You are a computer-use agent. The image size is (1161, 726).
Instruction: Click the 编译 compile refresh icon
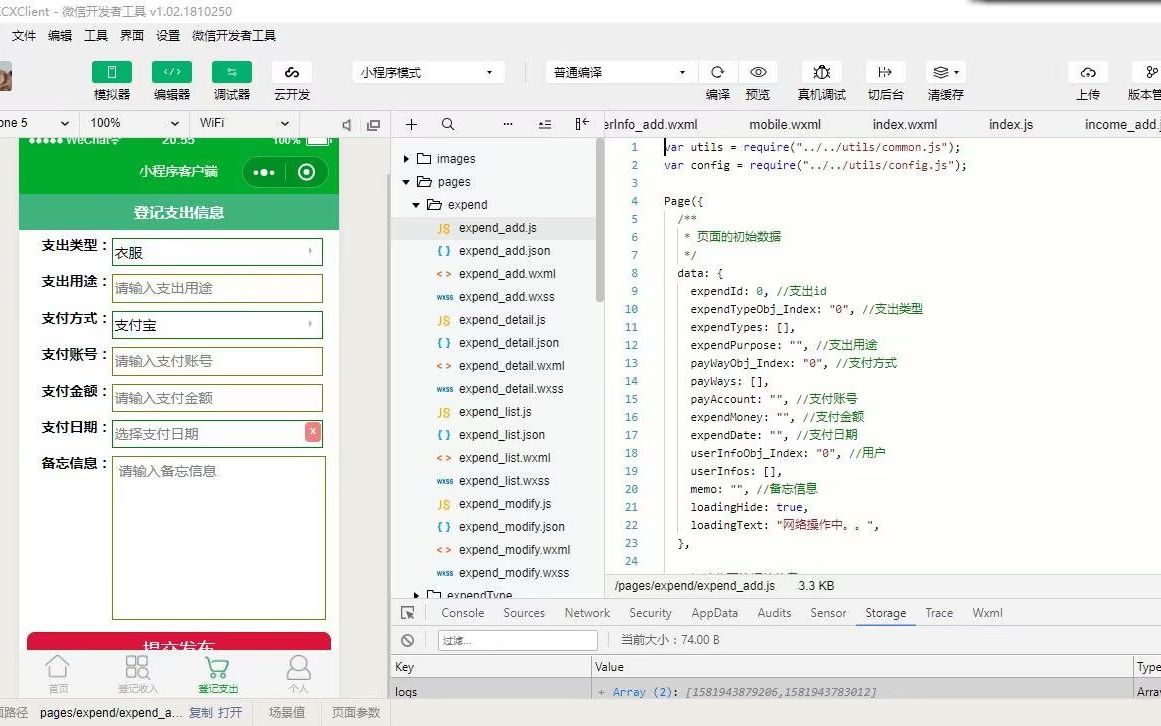point(717,72)
